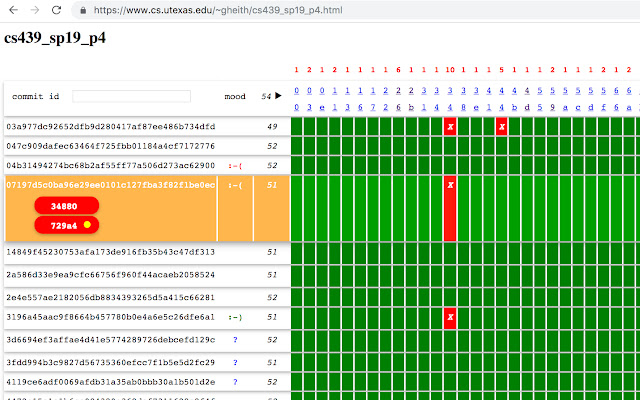The width and height of the screenshot is (640, 400).
Task: Click the blue question mark for commit 3d6694ef
Action: 235,341
